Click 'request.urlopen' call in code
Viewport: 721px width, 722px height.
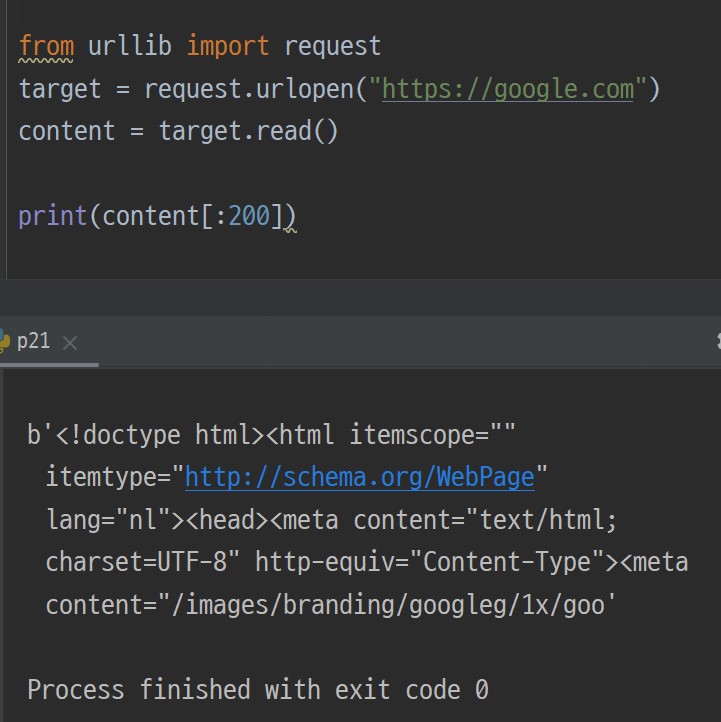(x=249, y=89)
